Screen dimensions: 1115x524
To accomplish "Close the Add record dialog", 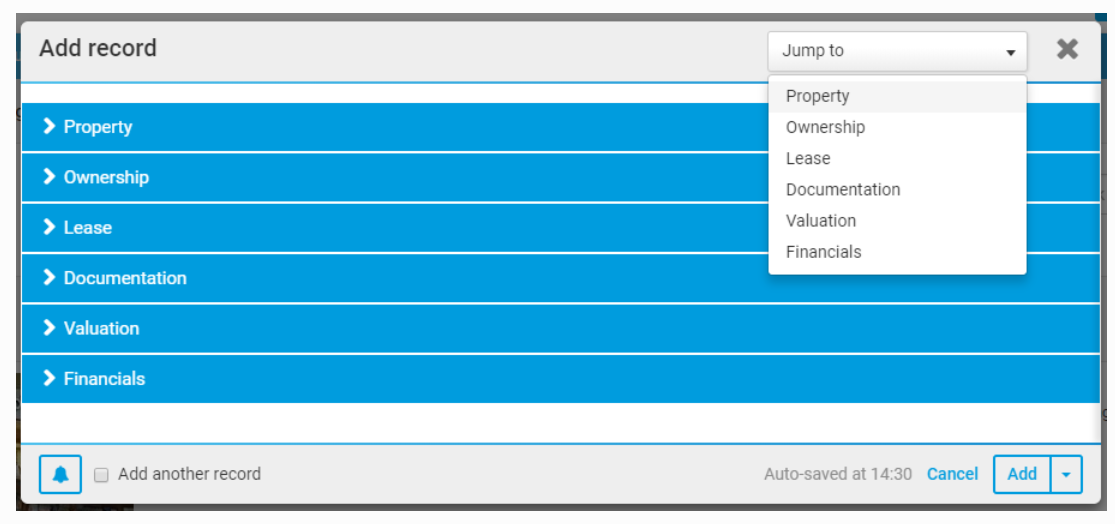I will (1067, 49).
